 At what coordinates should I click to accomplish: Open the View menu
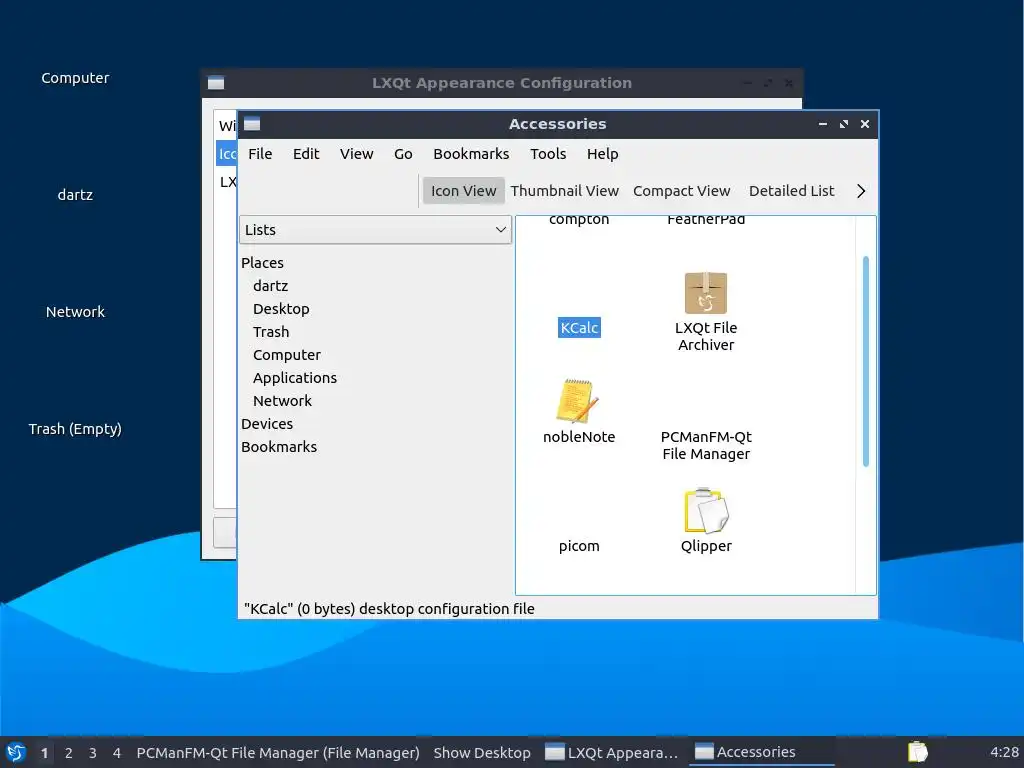pyautogui.click(x=357, y=154)
